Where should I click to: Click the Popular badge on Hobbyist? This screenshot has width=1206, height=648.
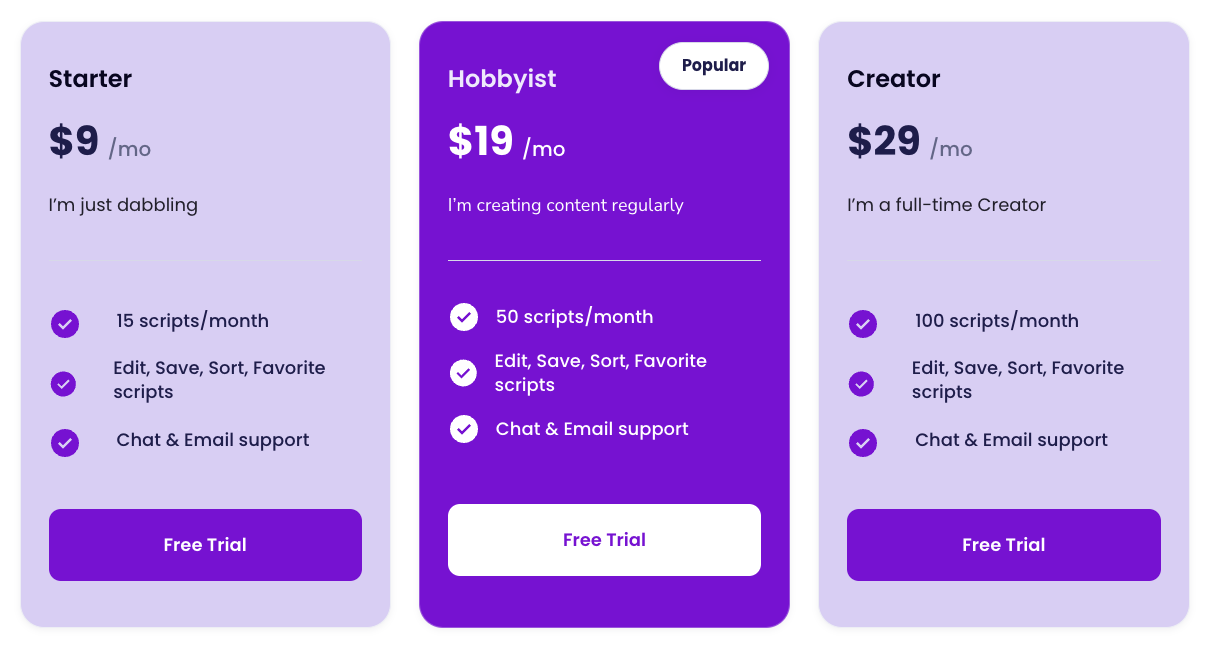714,66
